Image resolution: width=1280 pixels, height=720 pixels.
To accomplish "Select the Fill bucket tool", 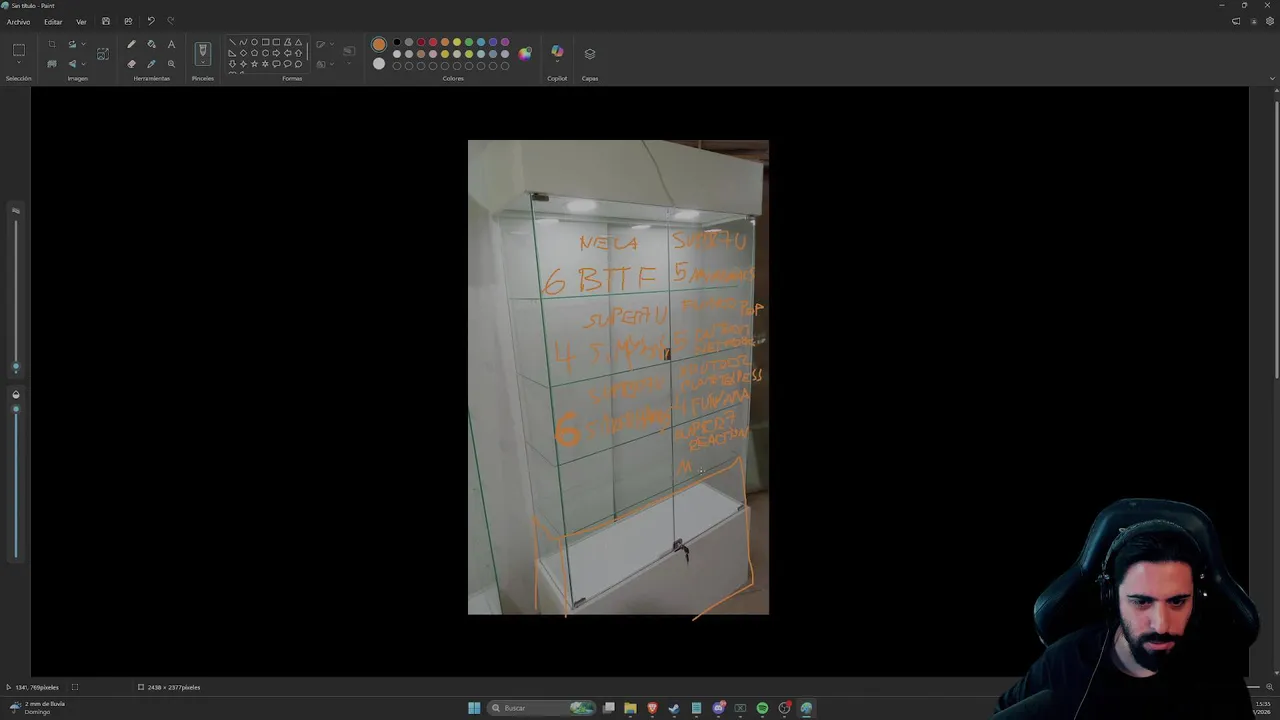I will [x=151, y=44].
